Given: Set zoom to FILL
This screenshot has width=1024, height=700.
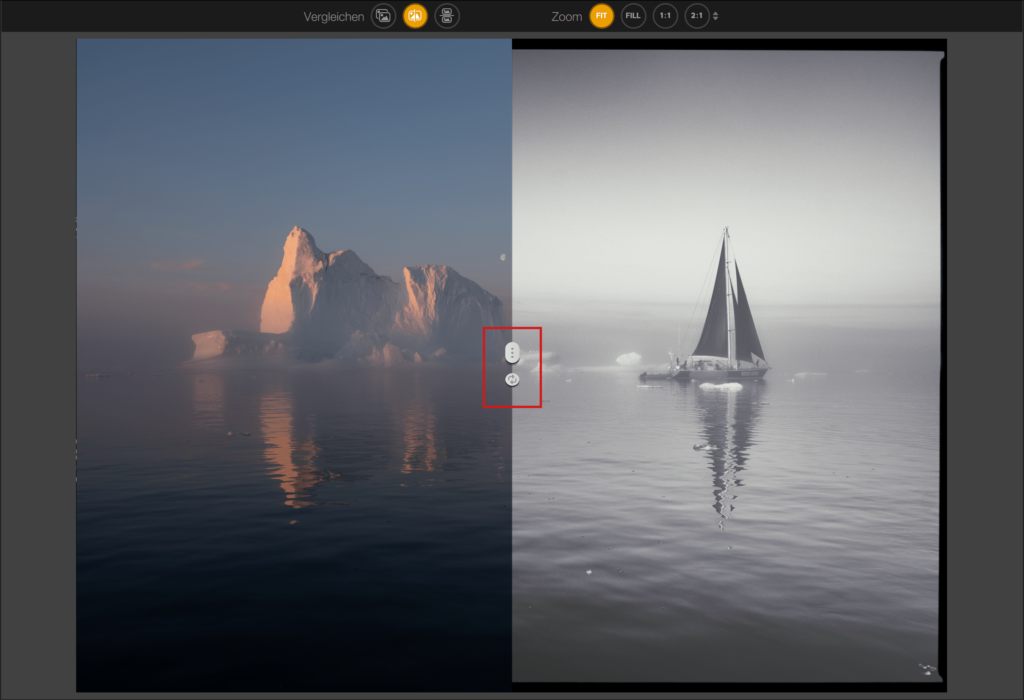Looking at the screenshot, I should pyautogui.click(x=633, y=16).
